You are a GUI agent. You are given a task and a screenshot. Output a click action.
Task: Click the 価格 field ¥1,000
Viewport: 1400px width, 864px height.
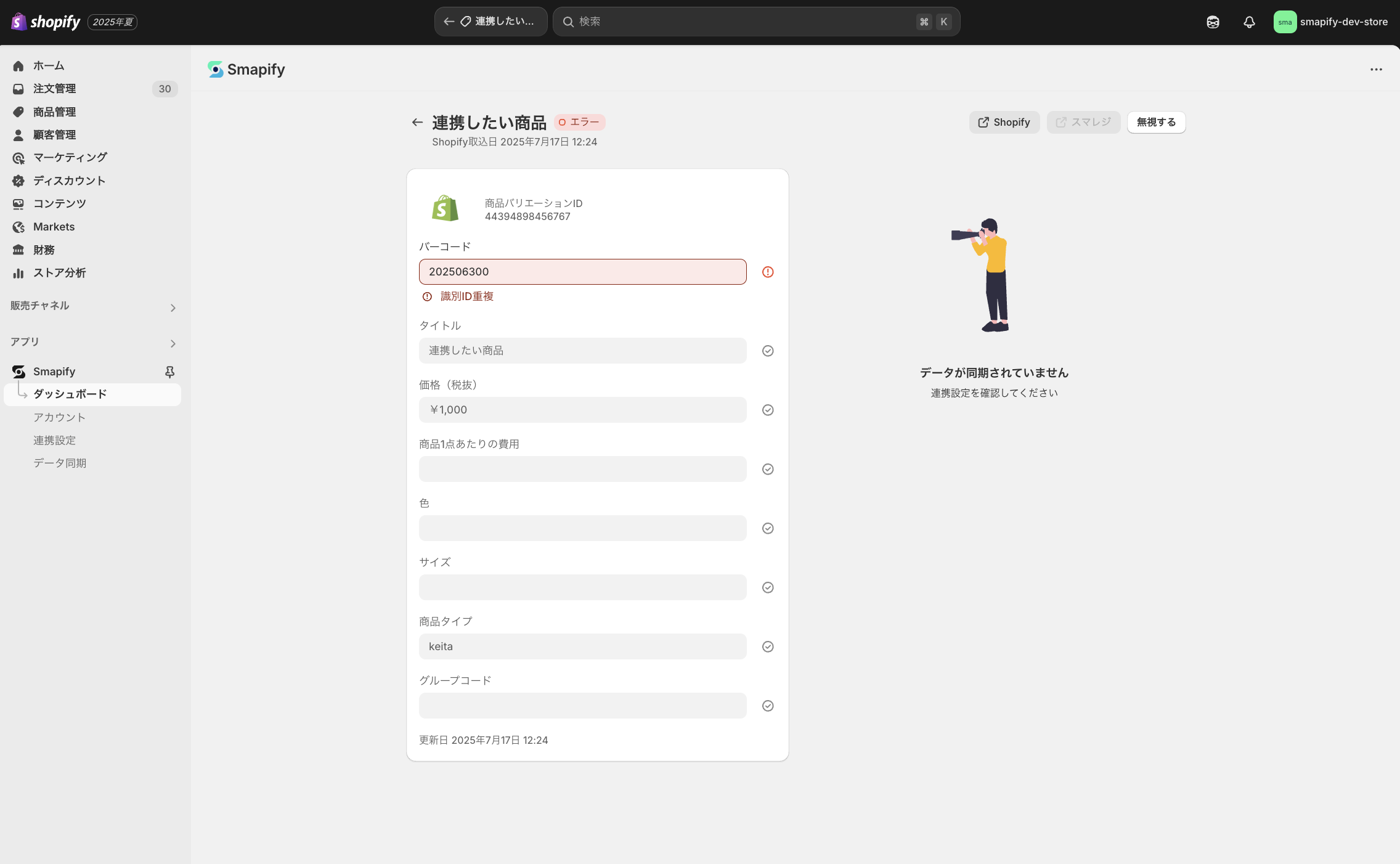click(x=582, y=410)
